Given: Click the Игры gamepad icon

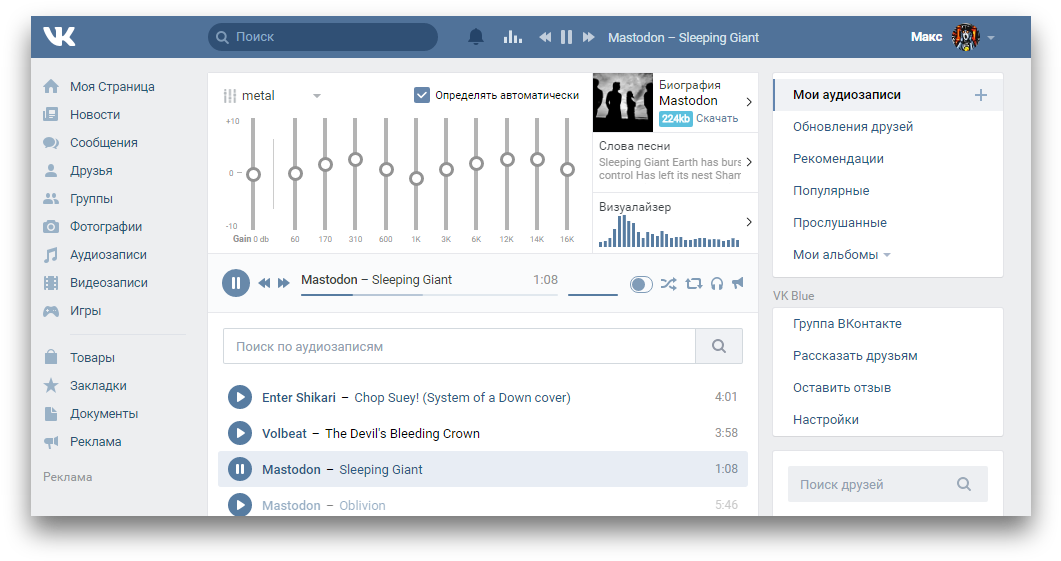Looking at the screenshot, I should click(51, 311).
